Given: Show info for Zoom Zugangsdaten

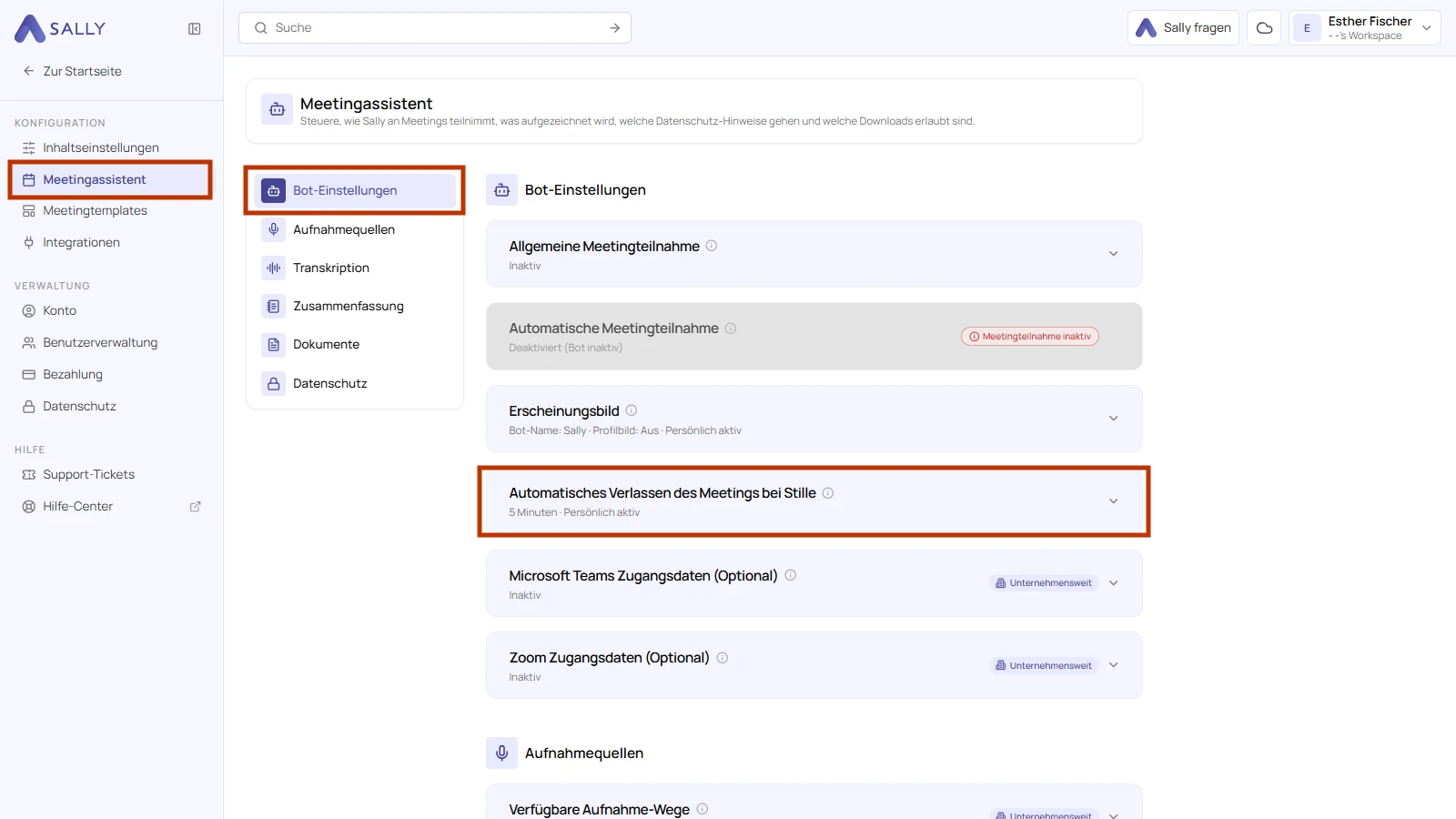Looking at the screenshot, I should point(723,658).
